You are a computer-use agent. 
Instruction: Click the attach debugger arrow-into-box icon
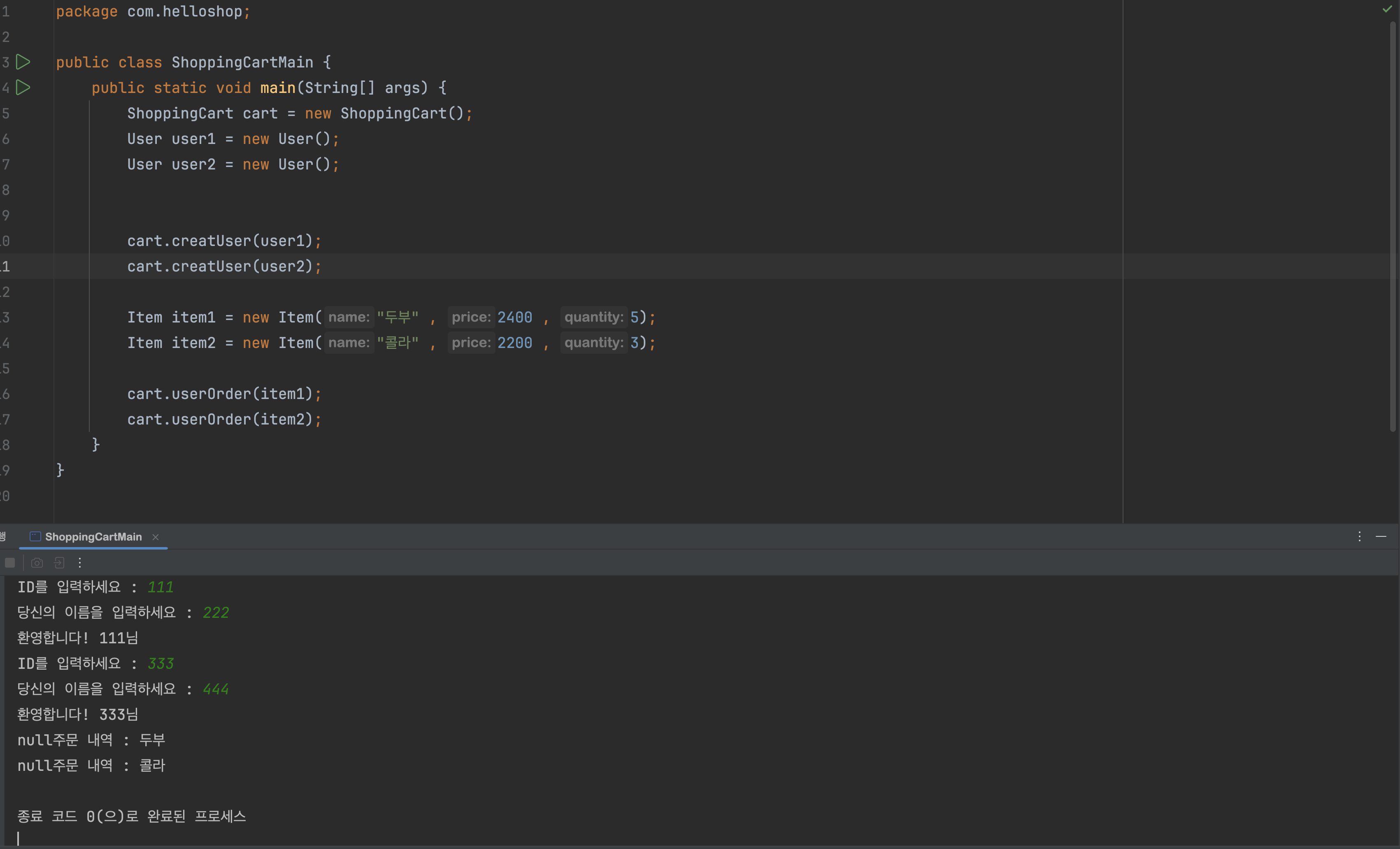point(59,563)
